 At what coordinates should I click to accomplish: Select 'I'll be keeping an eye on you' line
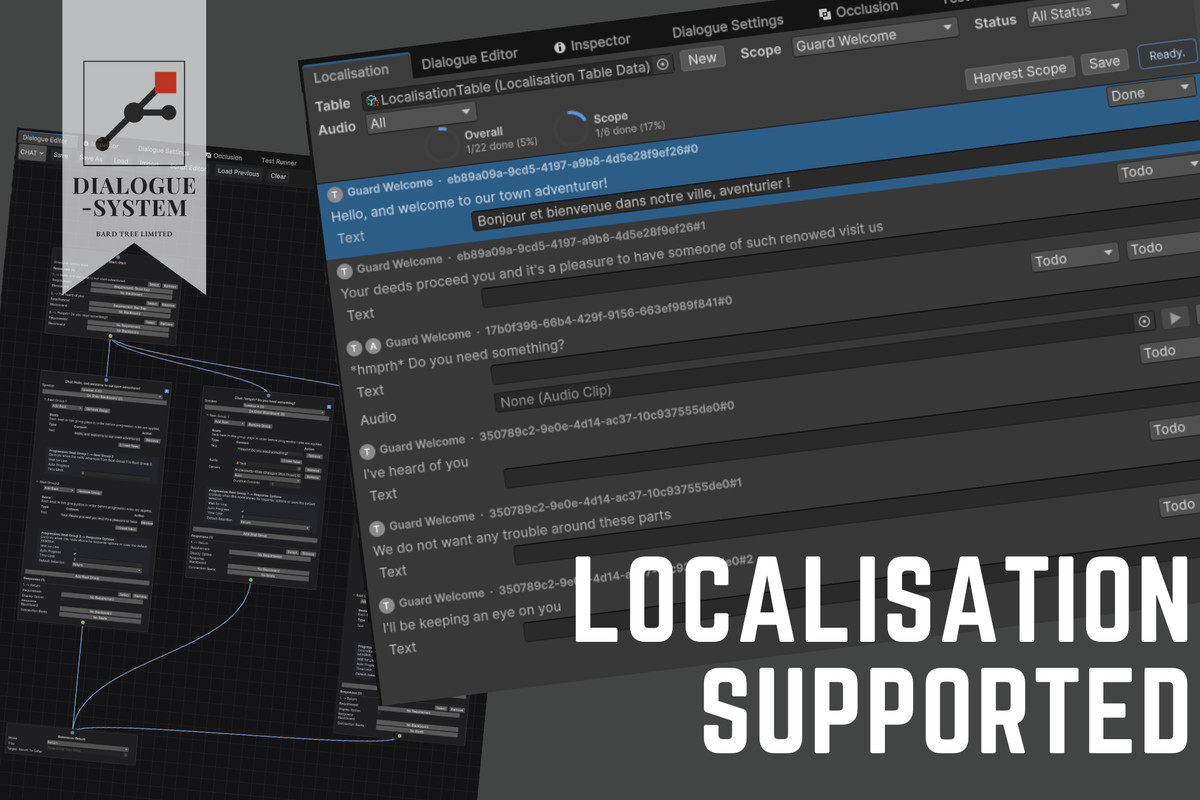(x=472, y=619)
